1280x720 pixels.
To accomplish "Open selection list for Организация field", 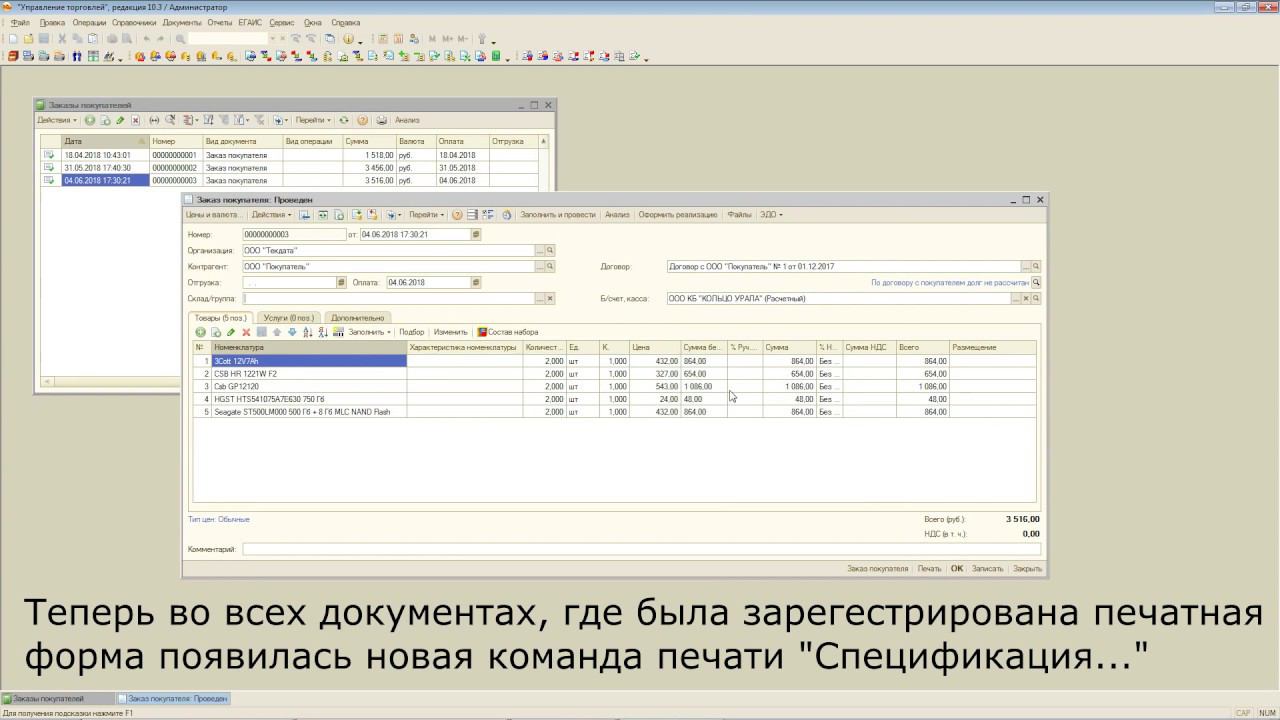I will [x=540, y=251].
